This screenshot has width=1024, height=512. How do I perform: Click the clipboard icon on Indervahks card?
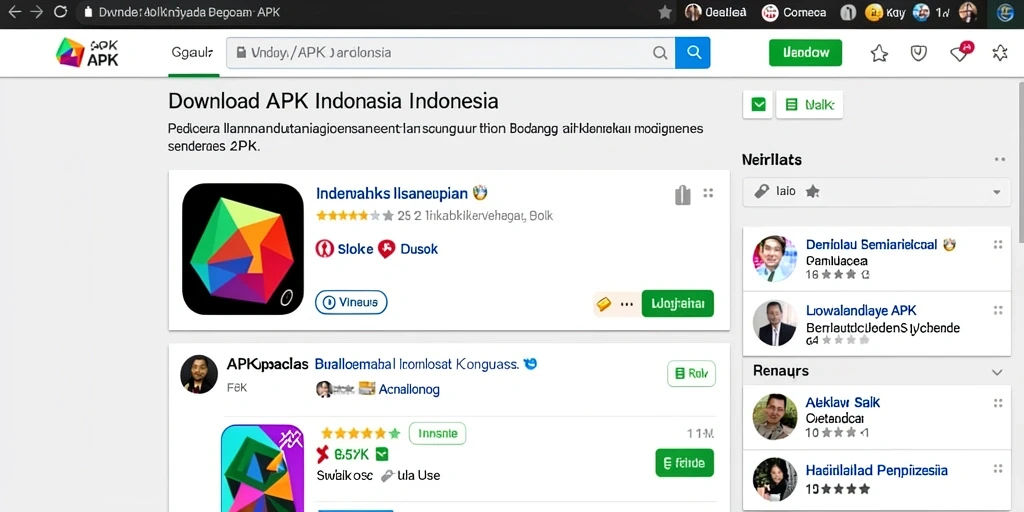[x=682, y=195]
